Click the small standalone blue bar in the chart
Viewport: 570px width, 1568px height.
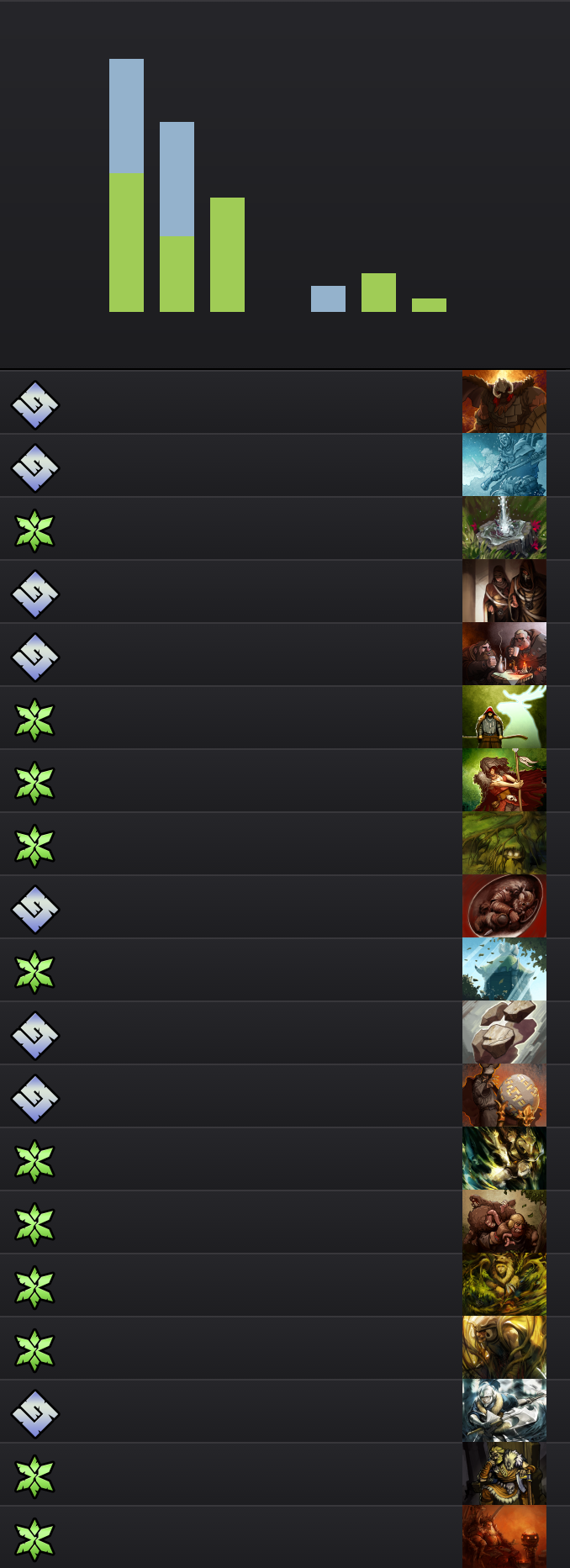(328, 298)
